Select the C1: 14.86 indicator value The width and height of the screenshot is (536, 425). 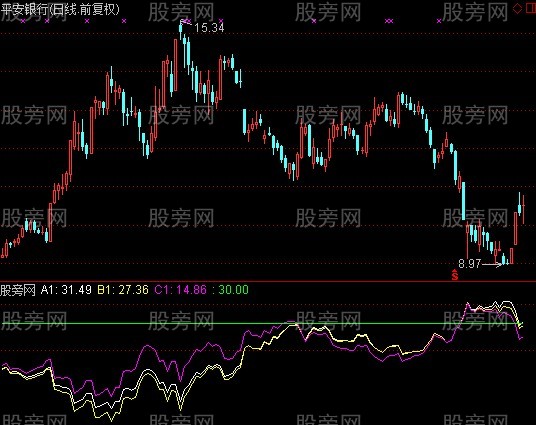(180, 290)
